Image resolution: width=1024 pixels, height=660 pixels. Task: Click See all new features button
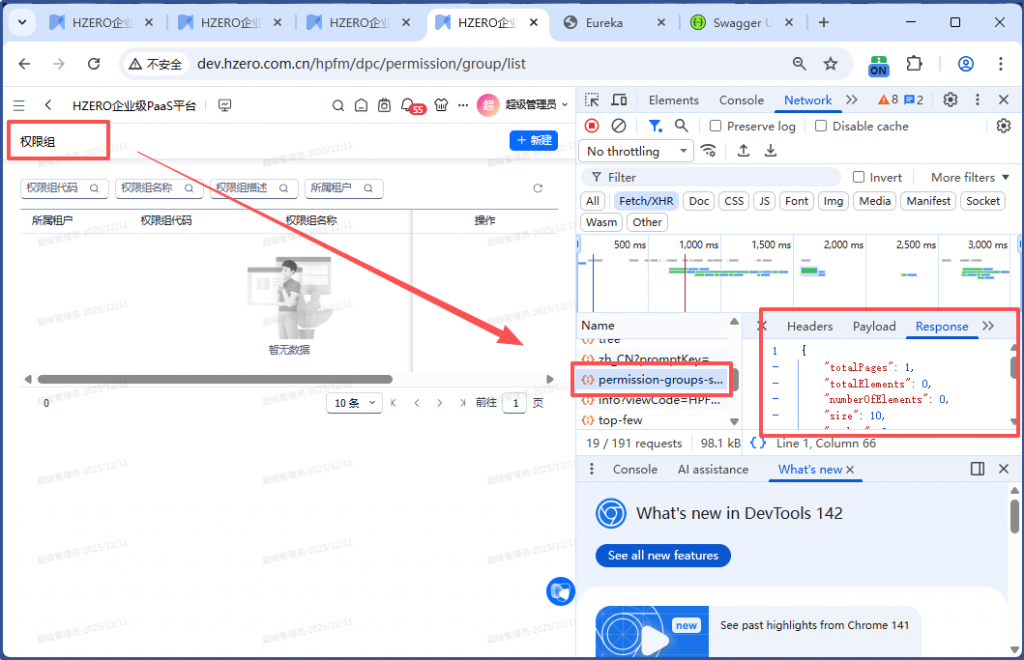coord(663,555)
